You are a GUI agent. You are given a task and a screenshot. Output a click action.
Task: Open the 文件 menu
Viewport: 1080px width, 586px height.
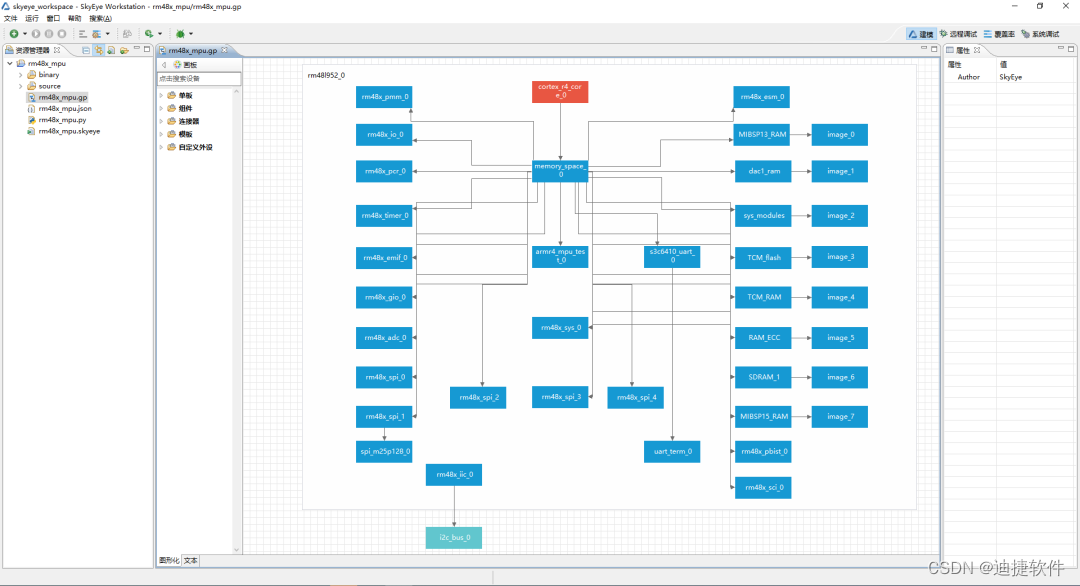(x=11, y=19)
